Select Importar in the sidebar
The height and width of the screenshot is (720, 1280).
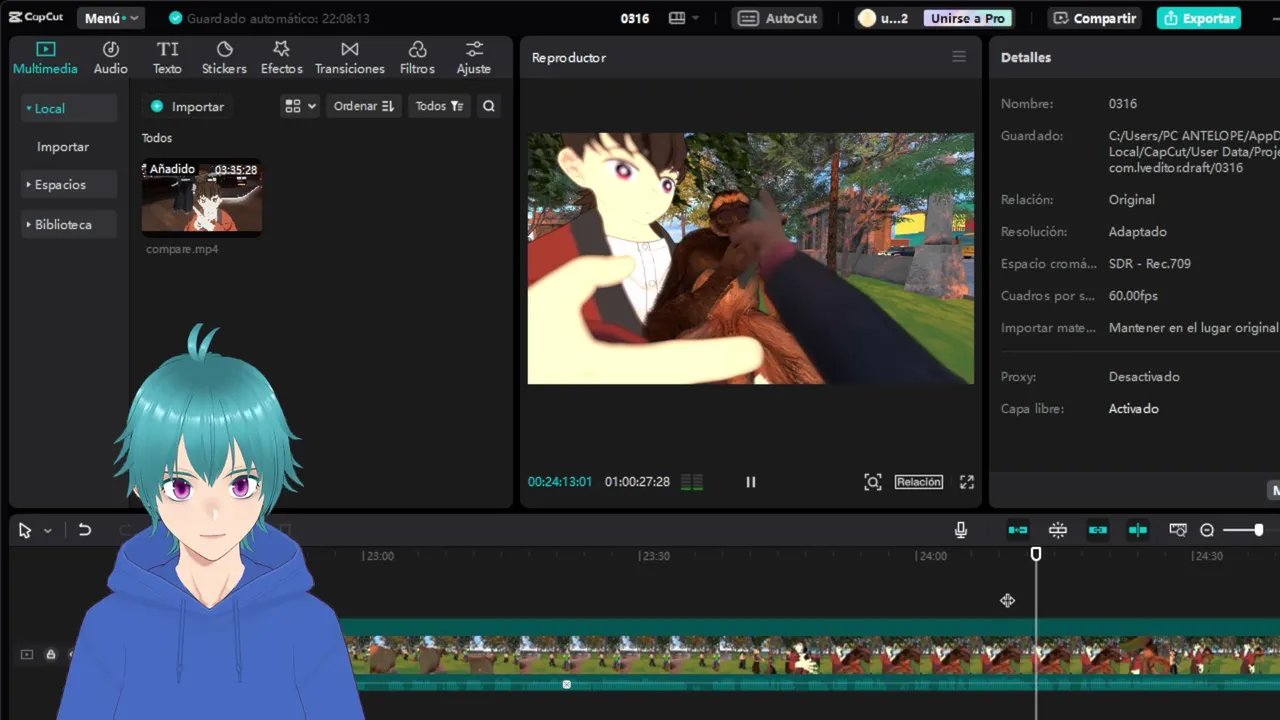point(63,146)
